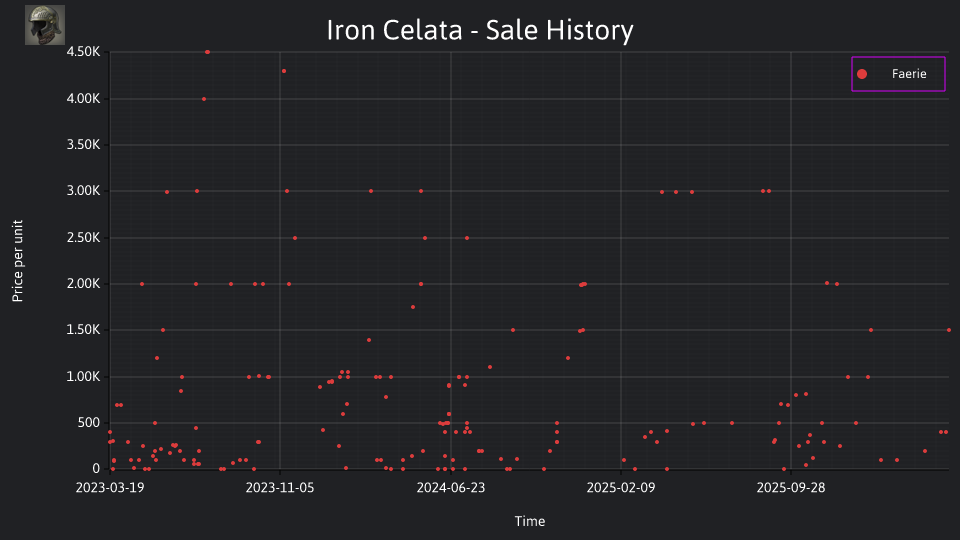Viewport: 960px width, 540px height.
Task: Select the rightmost 1.50K data point
Action: click(x=949, y=330)
